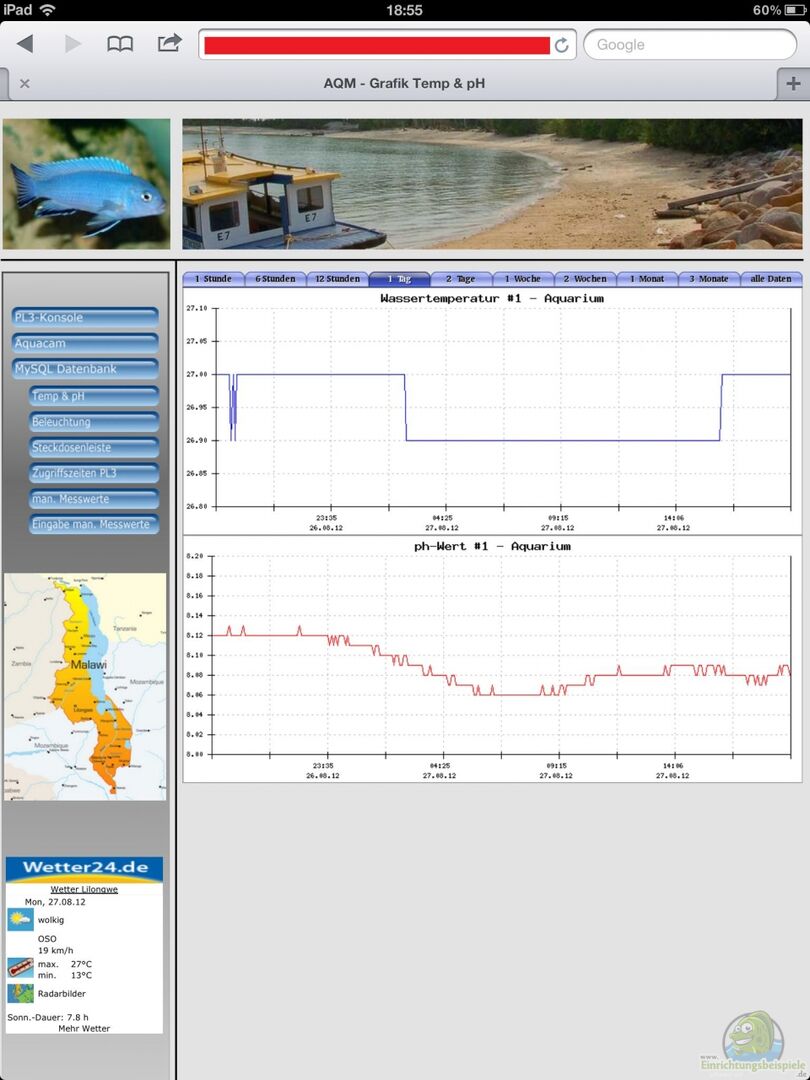The image size is (810, 1080).
Task: Click the Mehr Wetter link
Action: (84, 1028)
